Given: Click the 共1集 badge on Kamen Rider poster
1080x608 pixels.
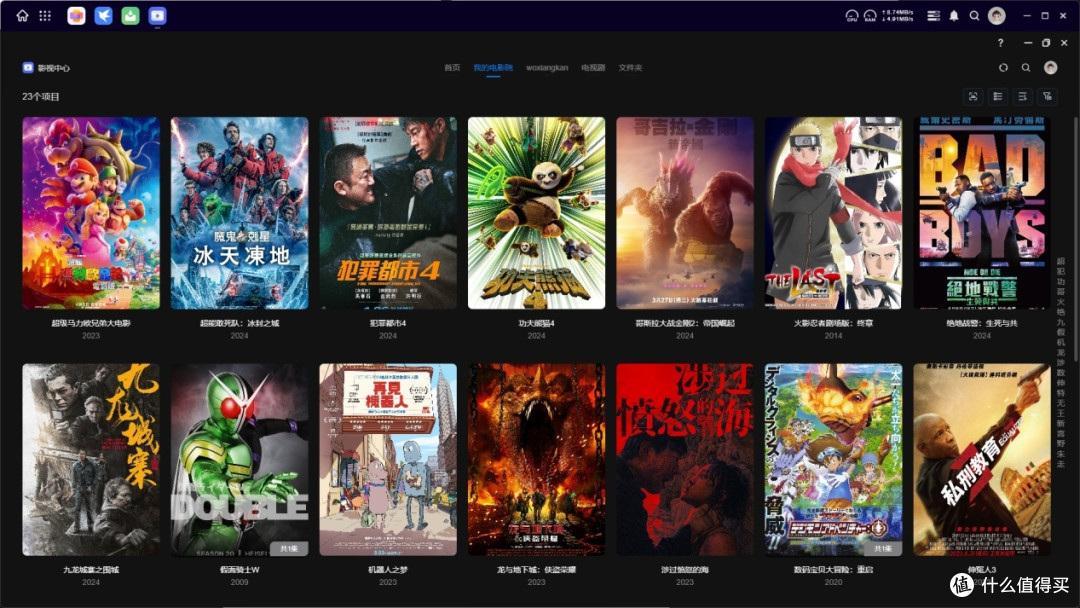Looking at the screenshot, I should click(x=289, y=548).
